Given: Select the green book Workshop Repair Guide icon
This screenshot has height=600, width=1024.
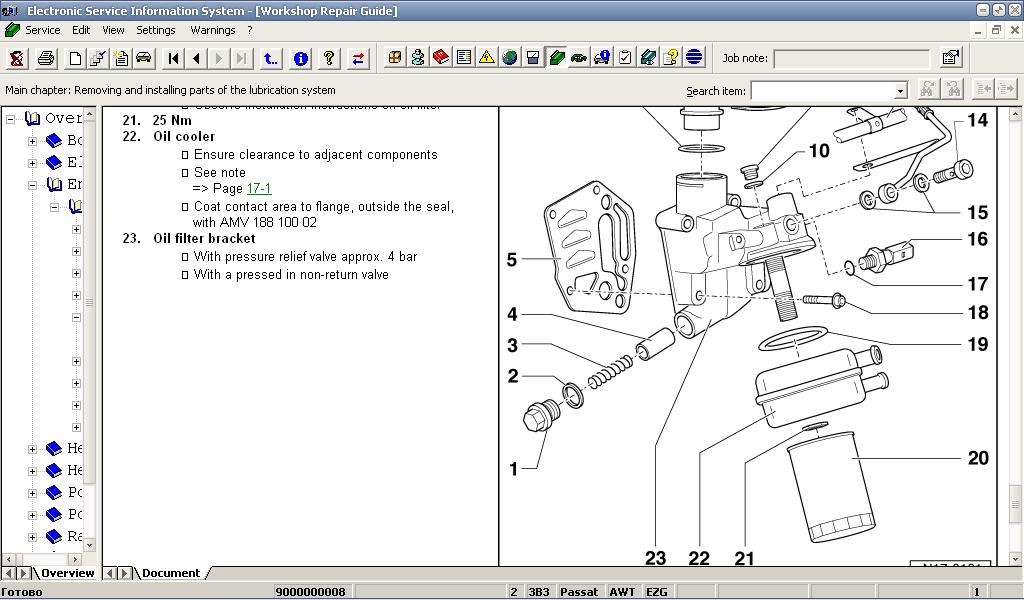Looking at the screenshot, I should tap(556, 58).
